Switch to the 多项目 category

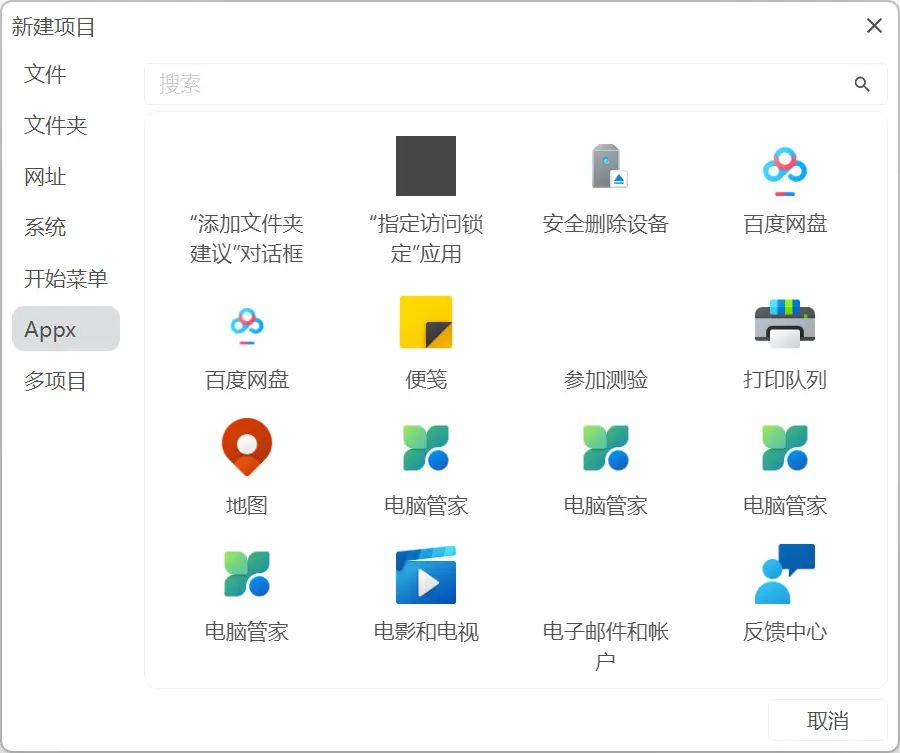coord(56,381)
